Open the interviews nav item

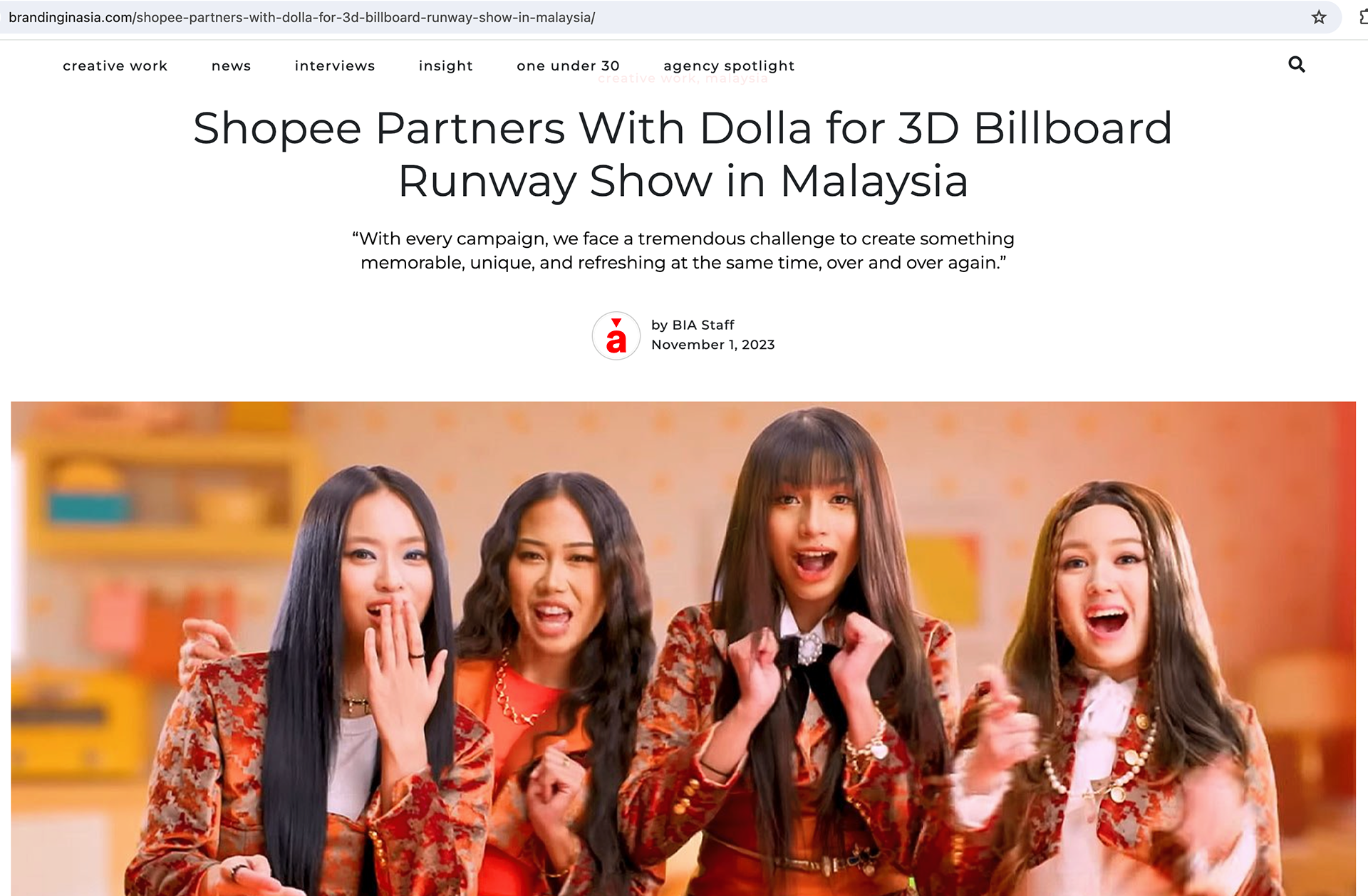coord(335,66)
